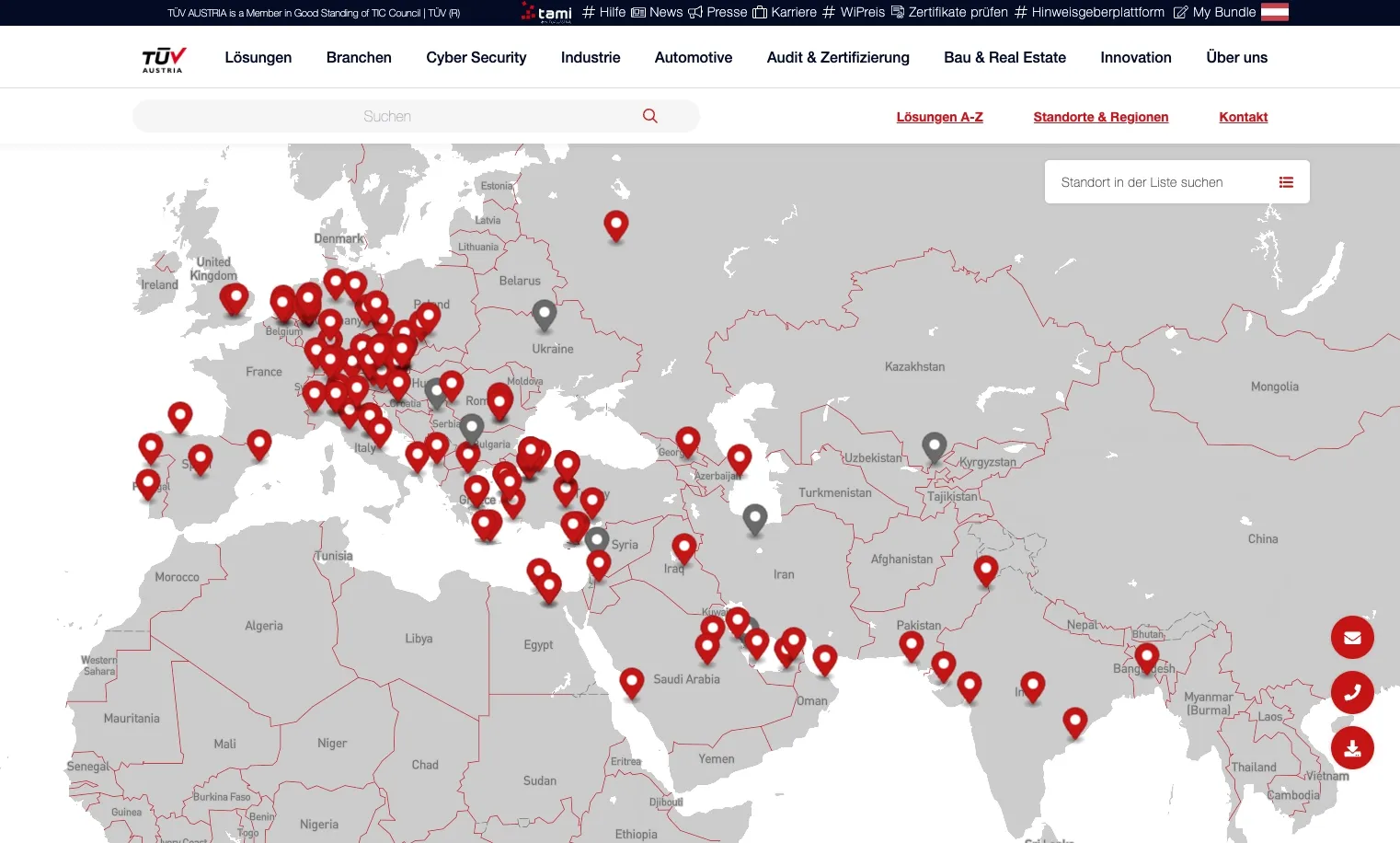Image resolution: width=1400 pixels, height=843 pixels.
Task: Click the red envelope contact button
Action: pos(1352,637)
